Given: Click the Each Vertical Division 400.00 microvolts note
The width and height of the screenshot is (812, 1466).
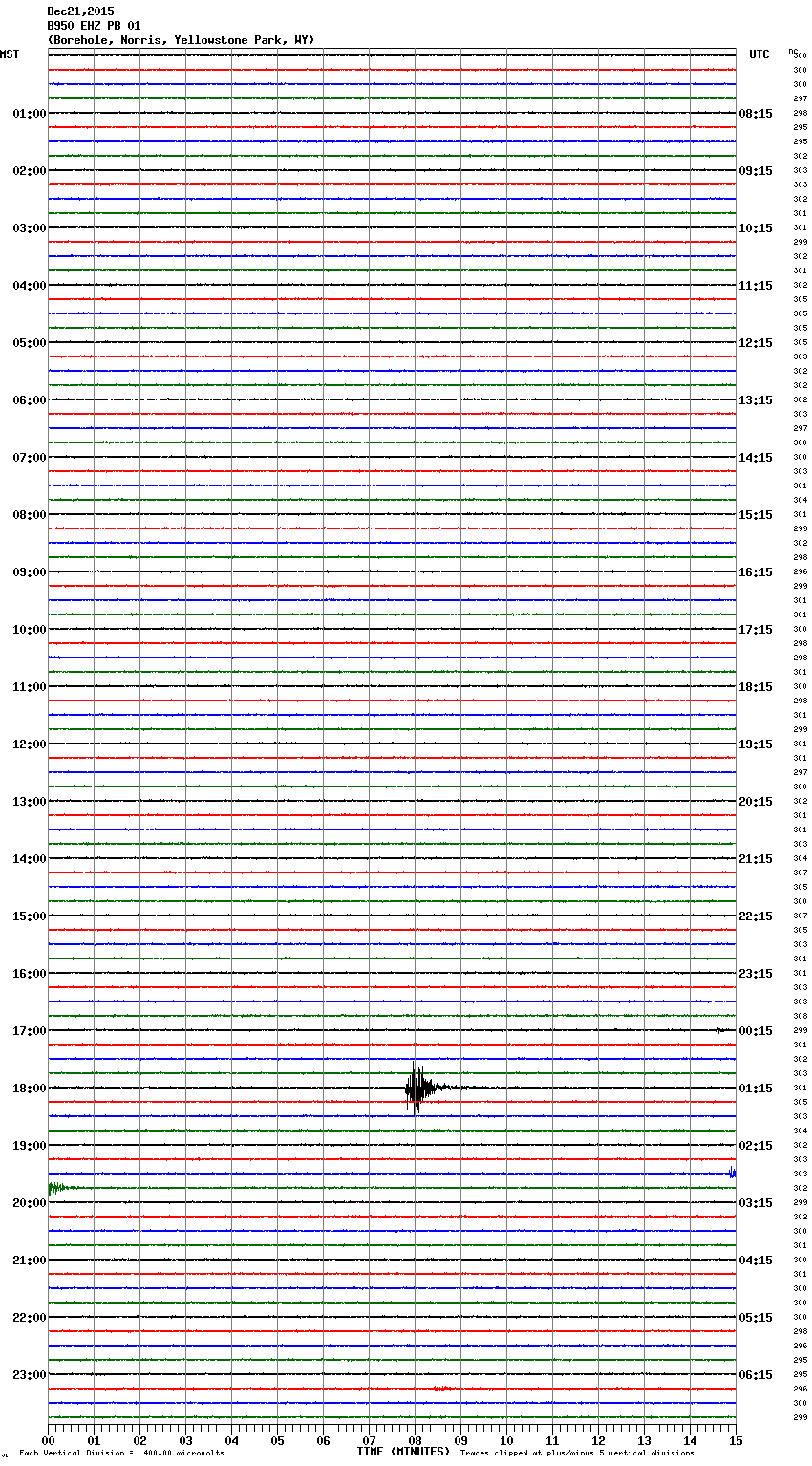Looking at the screenshot, I should coord(123,1454).
